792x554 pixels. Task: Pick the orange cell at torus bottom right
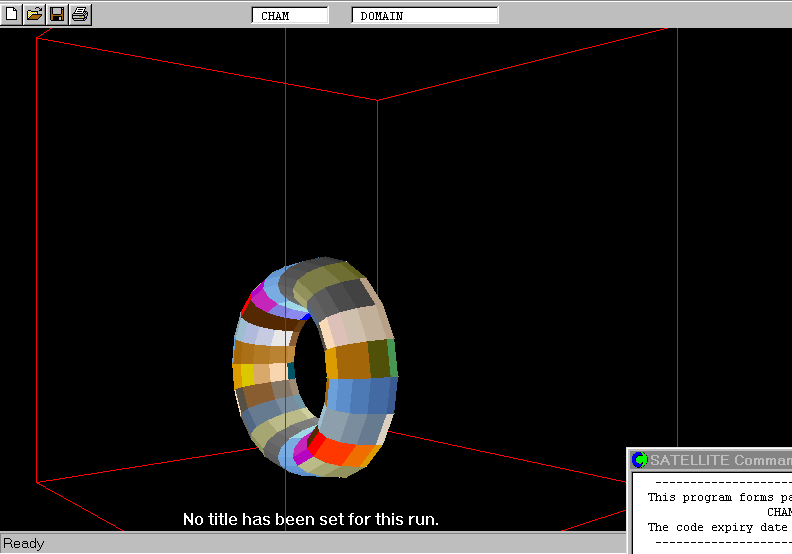pyautogui.click(x=362, y=457)
